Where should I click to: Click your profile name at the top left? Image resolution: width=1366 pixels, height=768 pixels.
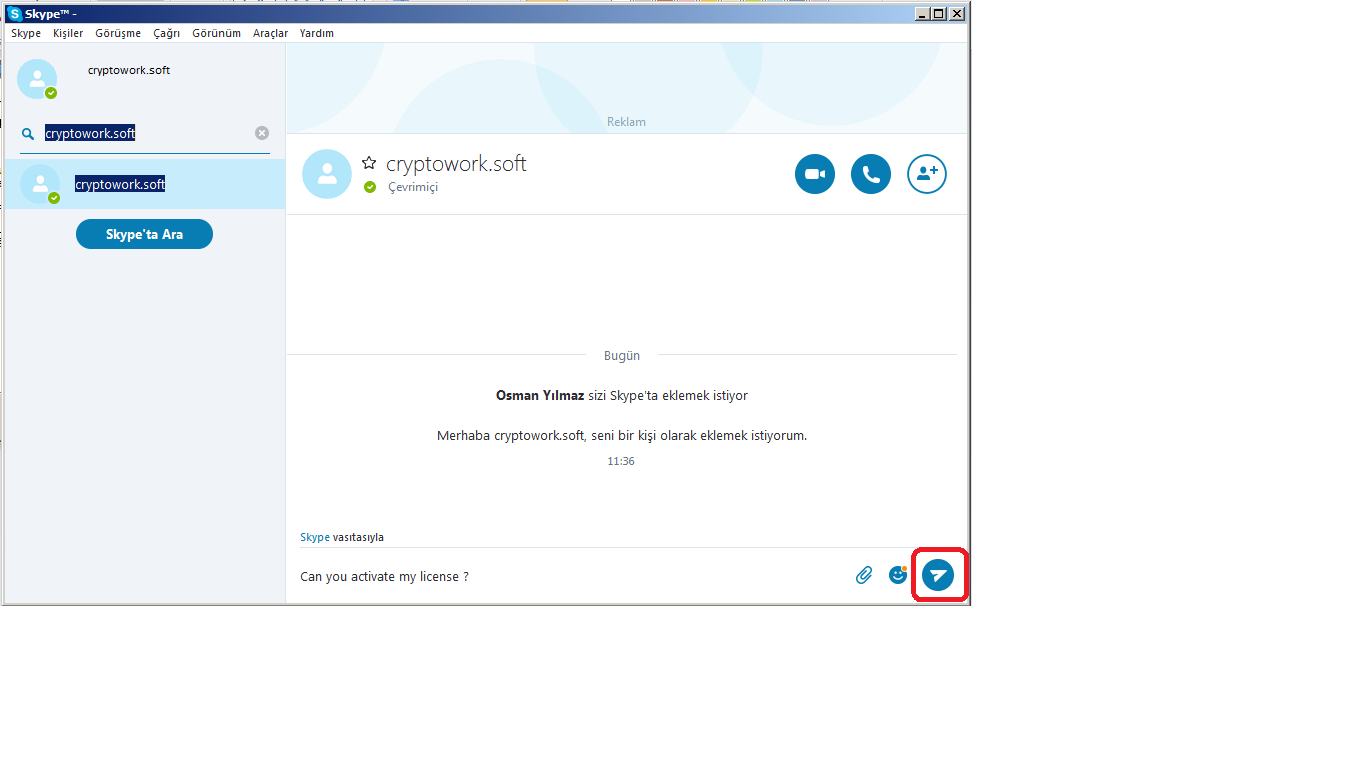(129, 70)
